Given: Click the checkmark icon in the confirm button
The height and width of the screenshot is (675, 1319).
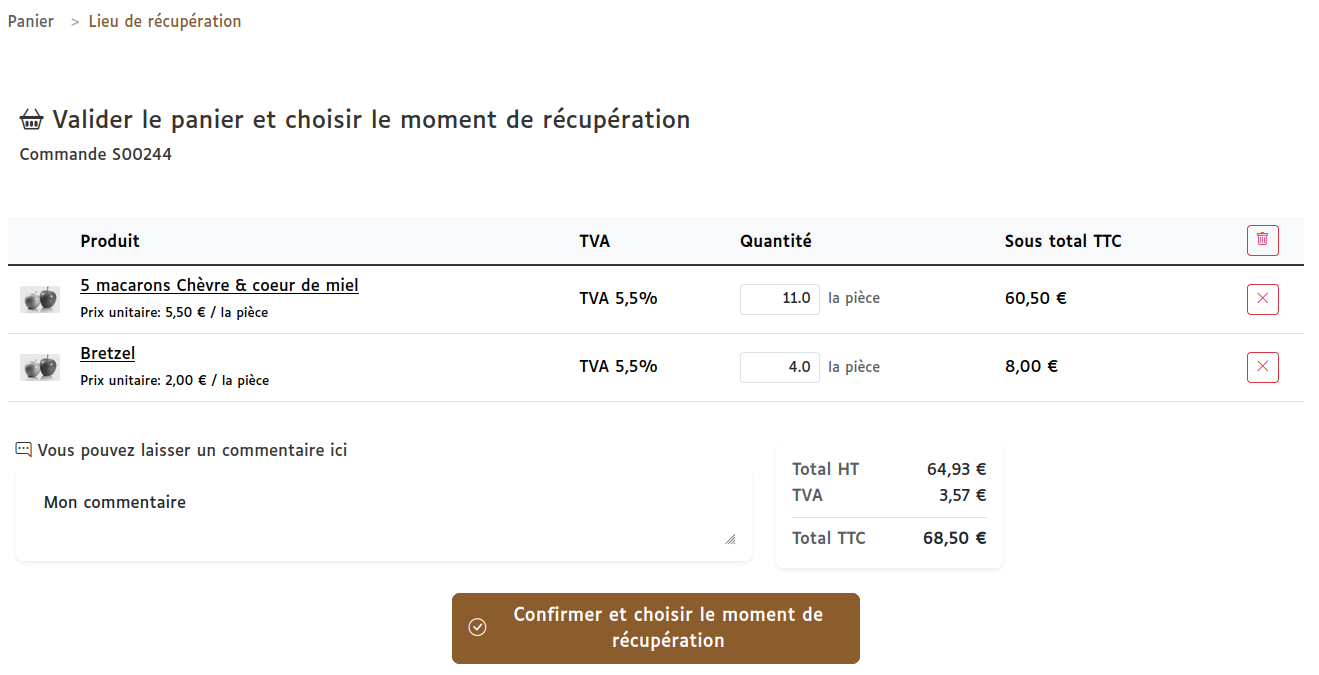Looking at the screenshot, I should coord(478,628).
